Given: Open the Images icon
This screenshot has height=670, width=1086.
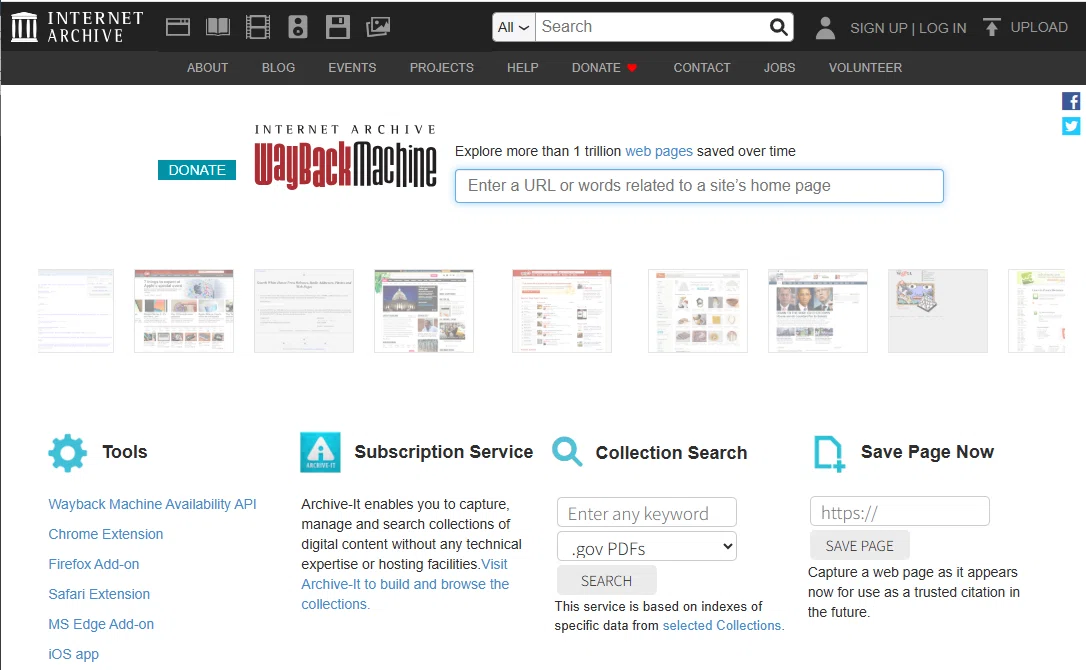Looking at the screenshot, I should [x=377, y=27].
